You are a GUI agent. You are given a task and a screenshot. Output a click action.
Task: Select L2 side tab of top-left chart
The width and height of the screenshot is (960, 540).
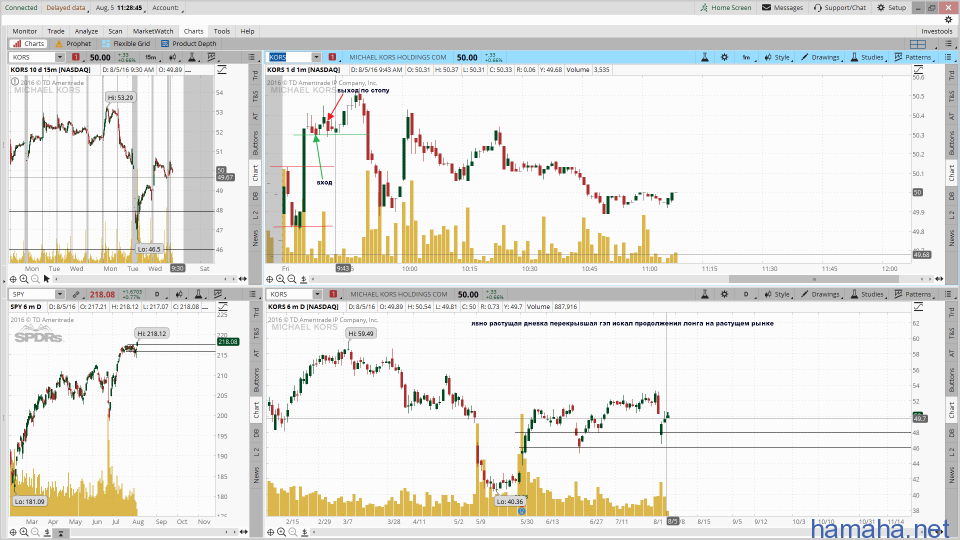[x=255, y=214]
